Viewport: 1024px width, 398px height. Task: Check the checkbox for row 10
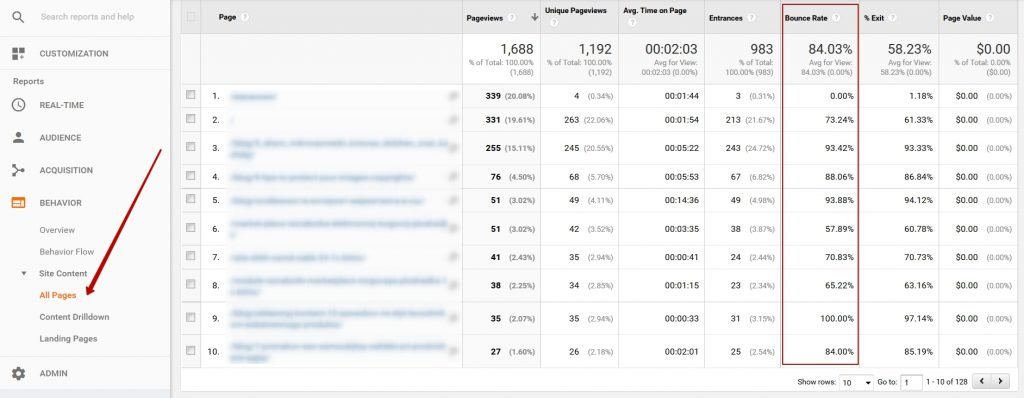click(191, 350)
